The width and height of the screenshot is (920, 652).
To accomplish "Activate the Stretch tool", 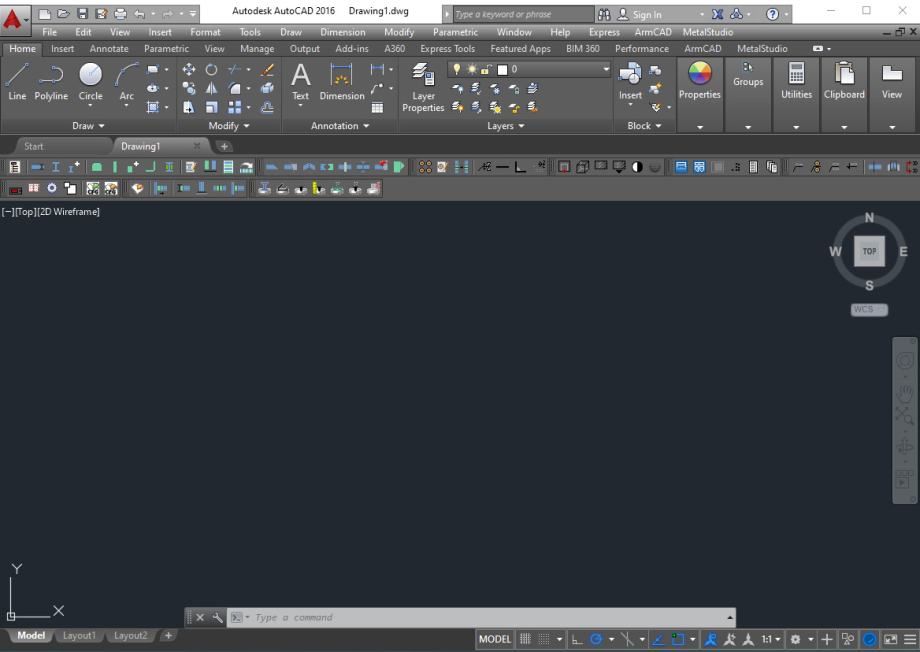I will coord(188,107).
